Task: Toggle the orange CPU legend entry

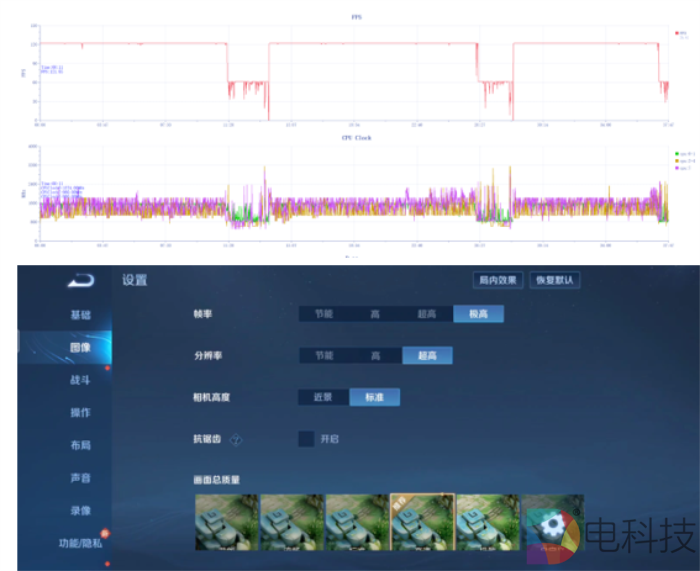Action: tap(685, 161)
